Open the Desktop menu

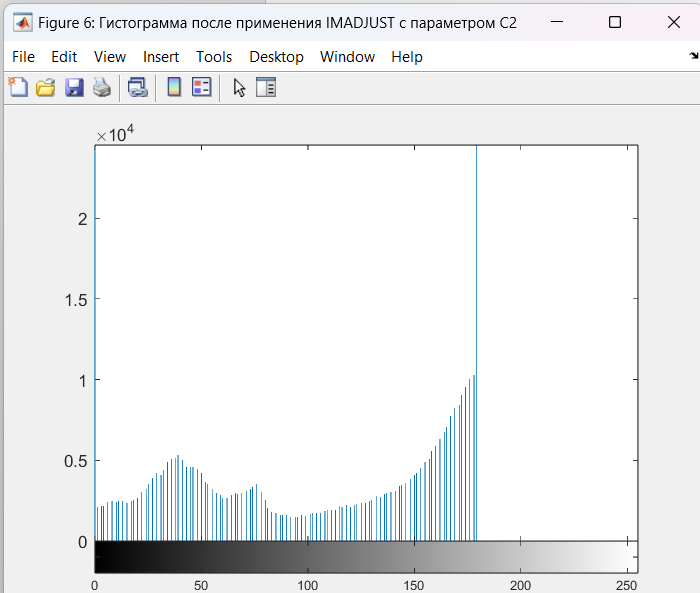click(276, 57)
